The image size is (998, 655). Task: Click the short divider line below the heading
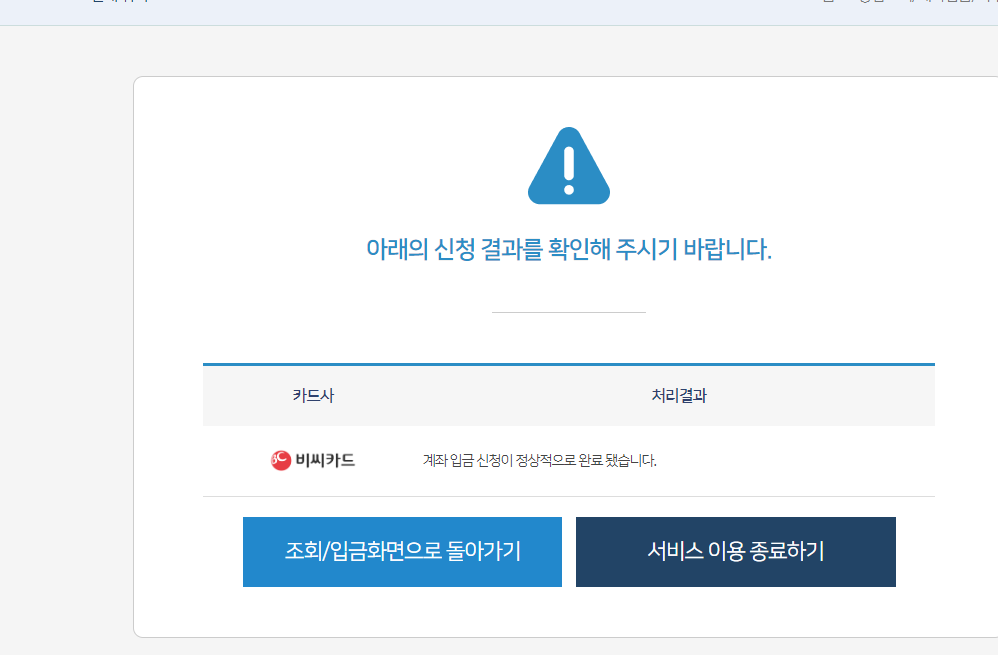(568, 313)
